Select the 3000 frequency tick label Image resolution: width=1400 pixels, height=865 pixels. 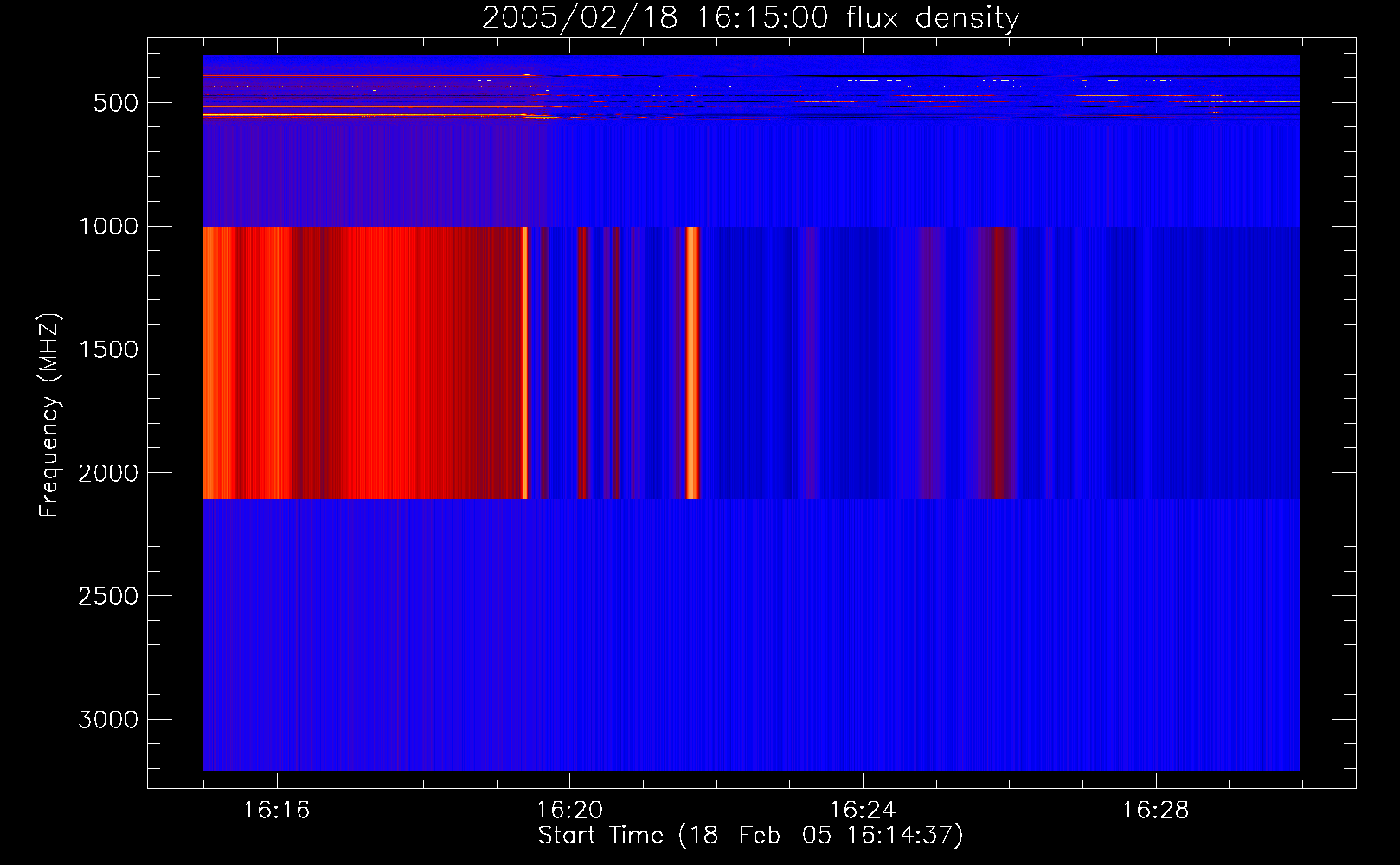point(108,720)
